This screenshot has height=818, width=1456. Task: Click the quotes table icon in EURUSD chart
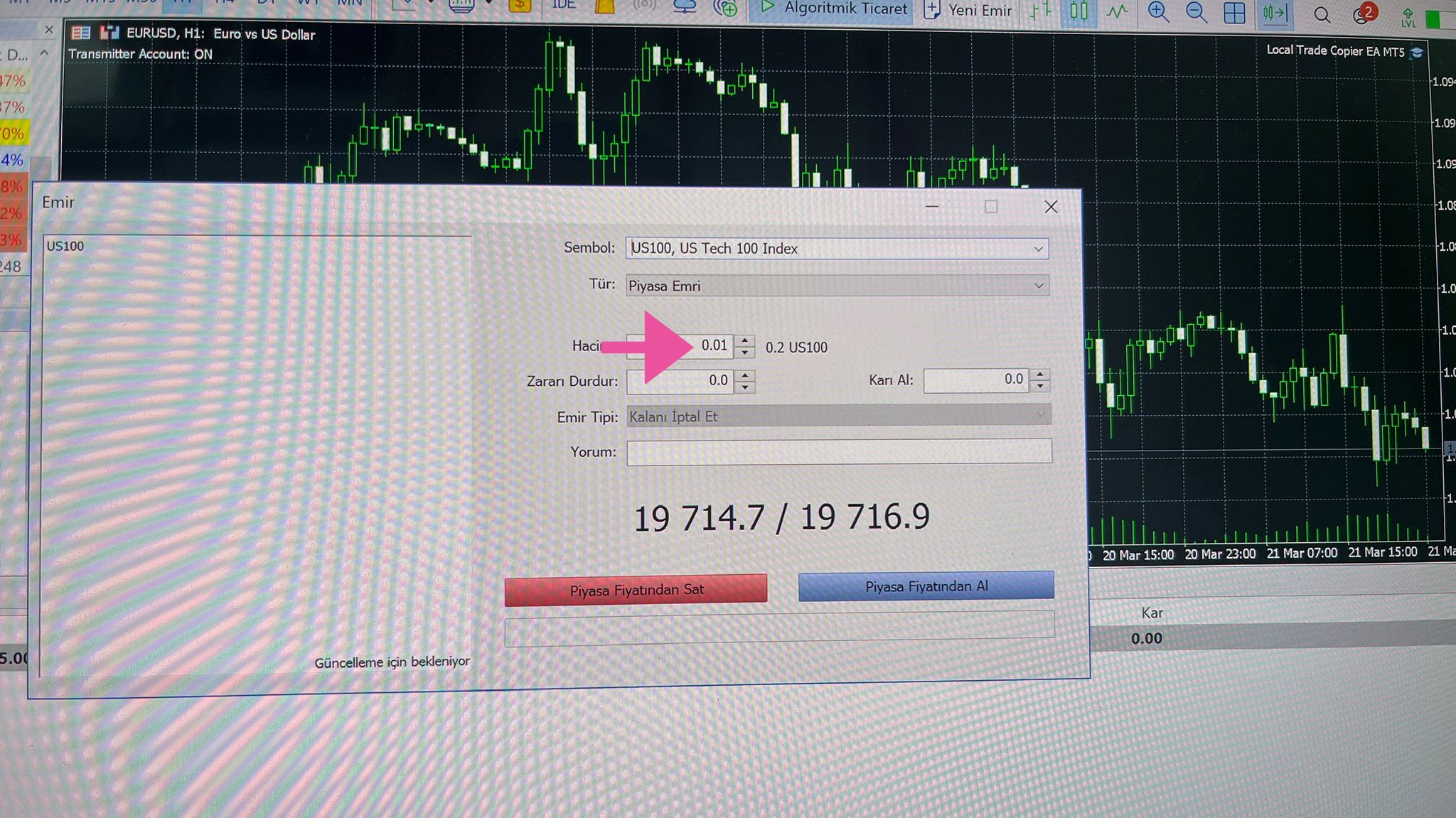(81, 33)
